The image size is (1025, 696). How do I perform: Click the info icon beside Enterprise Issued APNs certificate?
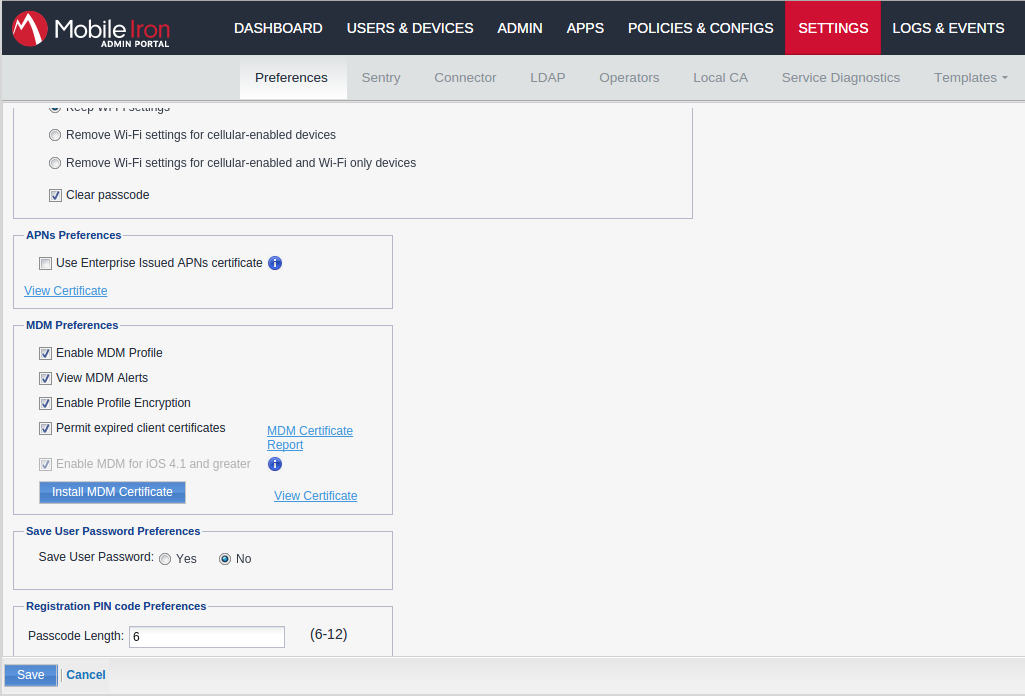click(x=275, y=262)
